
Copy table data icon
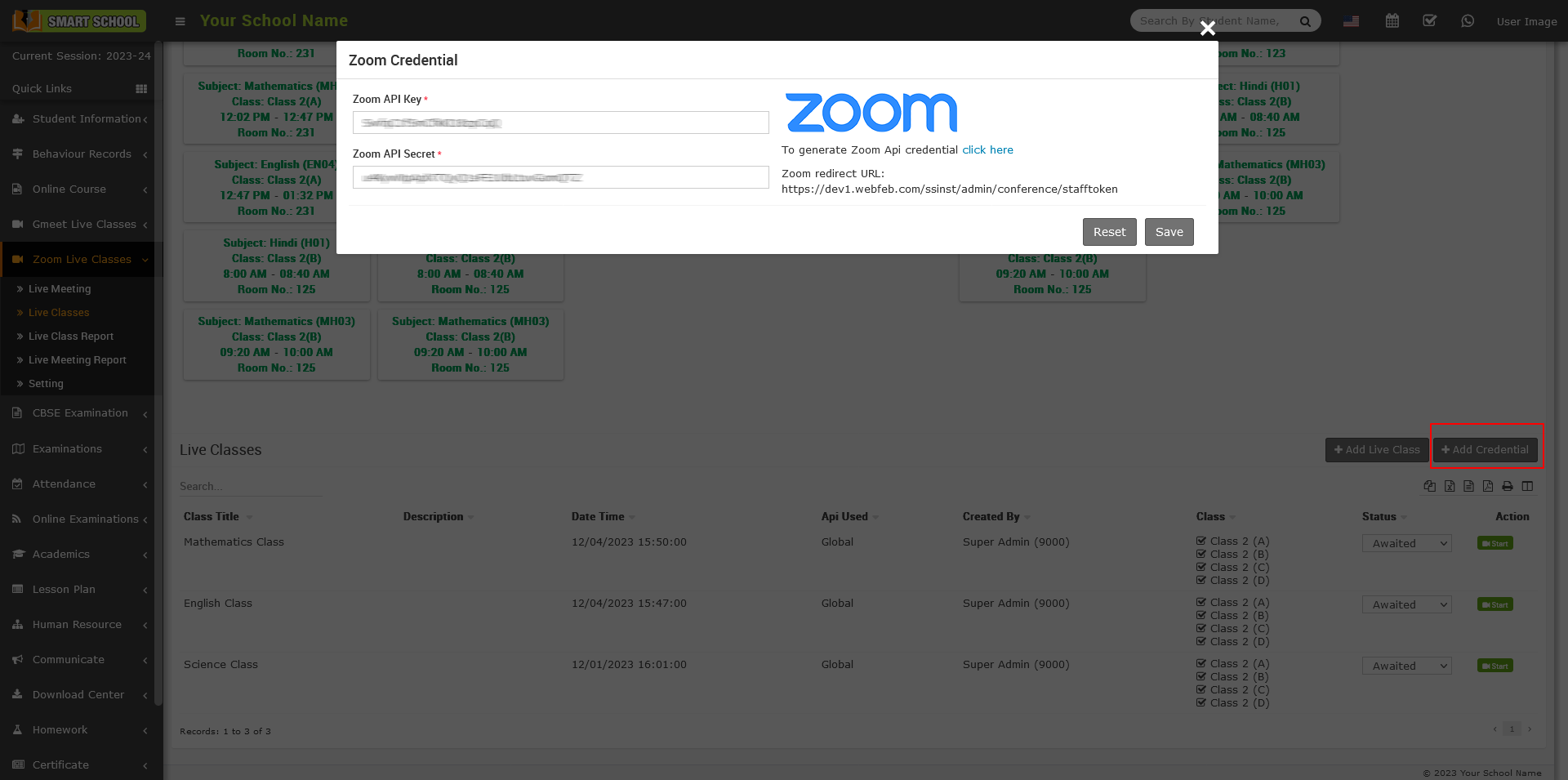1430,486
